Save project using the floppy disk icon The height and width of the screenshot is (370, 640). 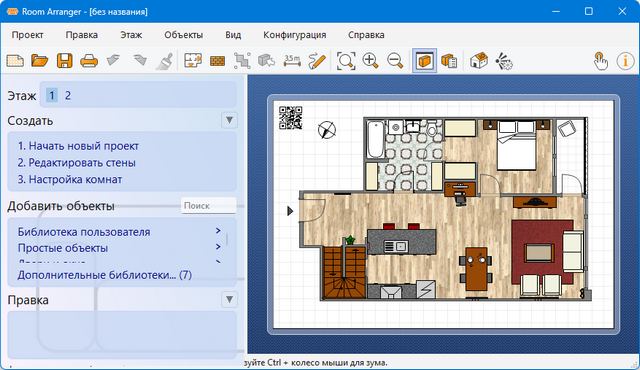[64, 61]
